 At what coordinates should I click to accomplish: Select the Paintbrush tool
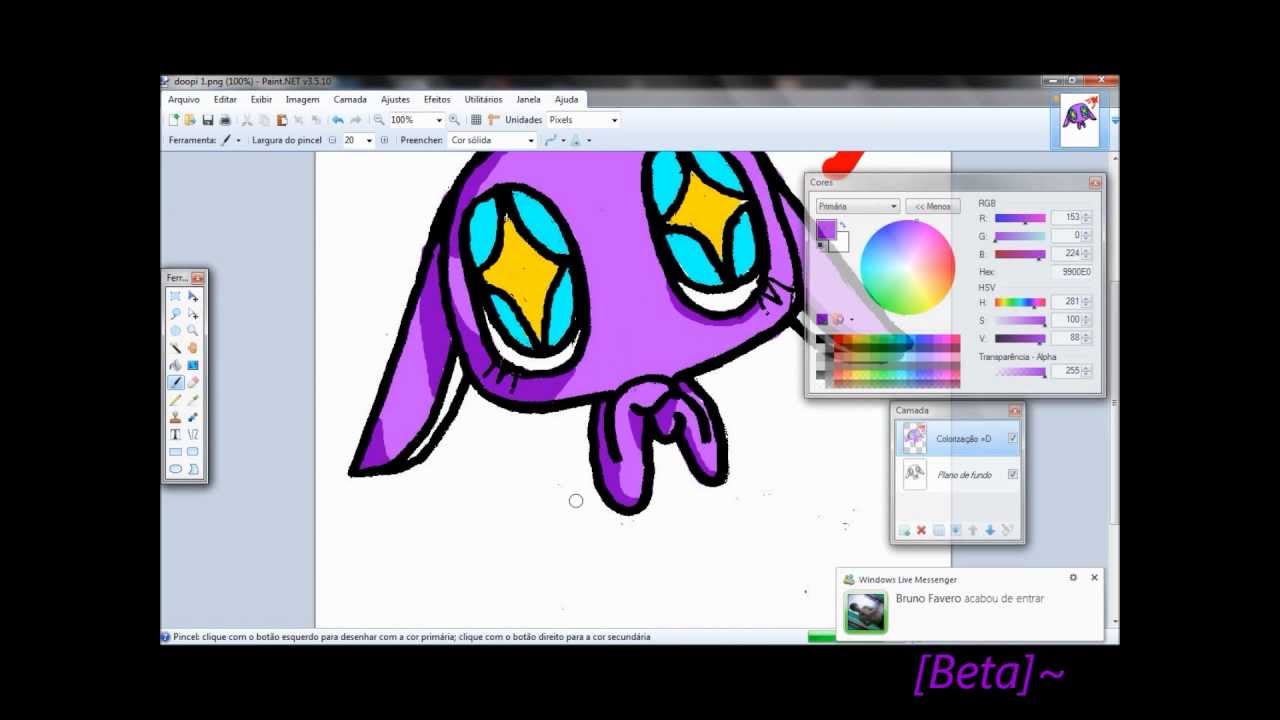pos(175,382)
